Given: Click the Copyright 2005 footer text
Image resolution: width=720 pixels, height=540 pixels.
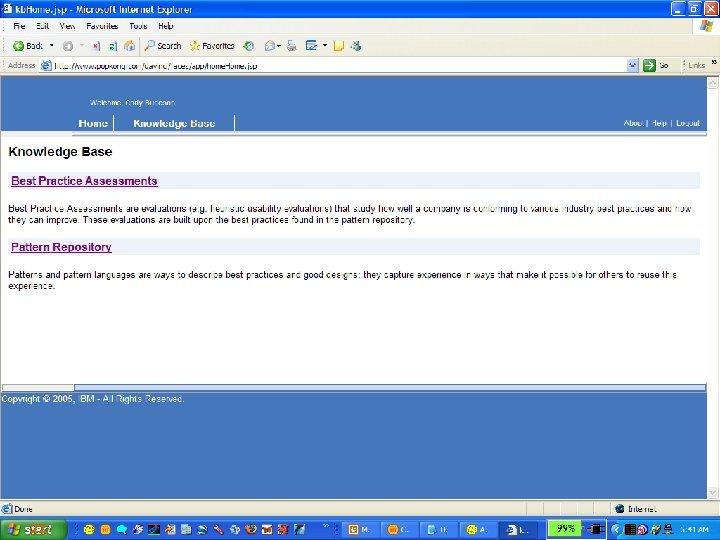Looking at the screenshot, I should pyautogui.click(x=92, y=399).
